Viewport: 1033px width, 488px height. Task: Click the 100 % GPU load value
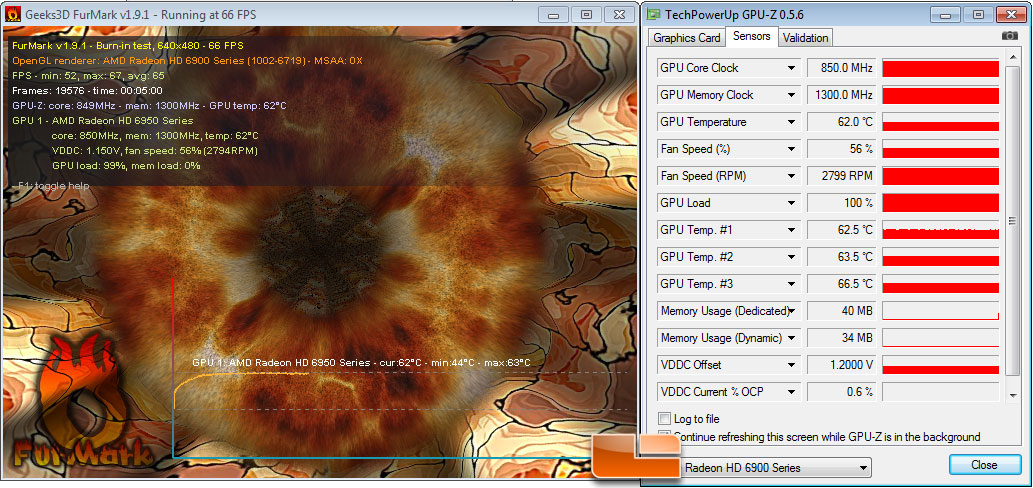(x=841, y=203)
